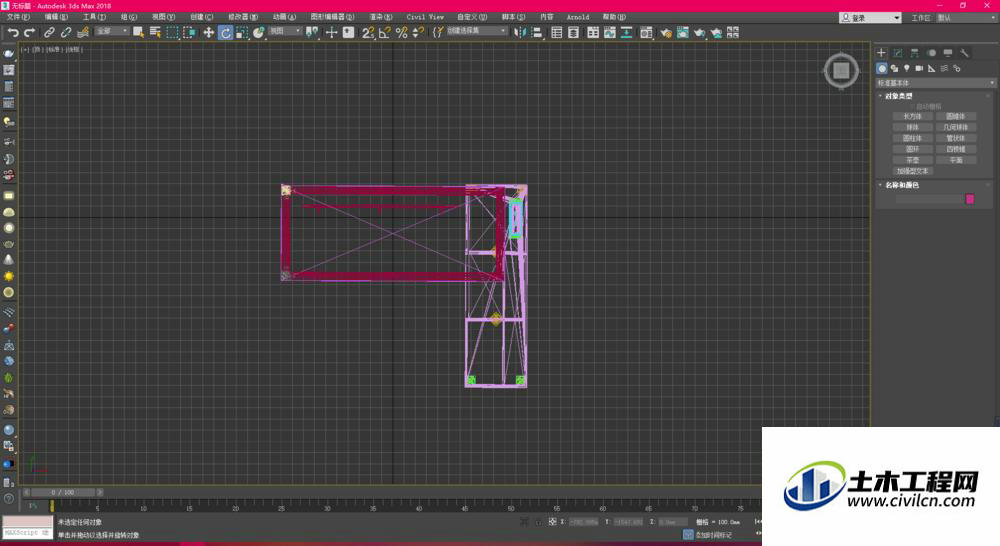This screenshot has height=546, width=1000.
Task: Open selection filter dropdown
Action: tap(112, 31)
